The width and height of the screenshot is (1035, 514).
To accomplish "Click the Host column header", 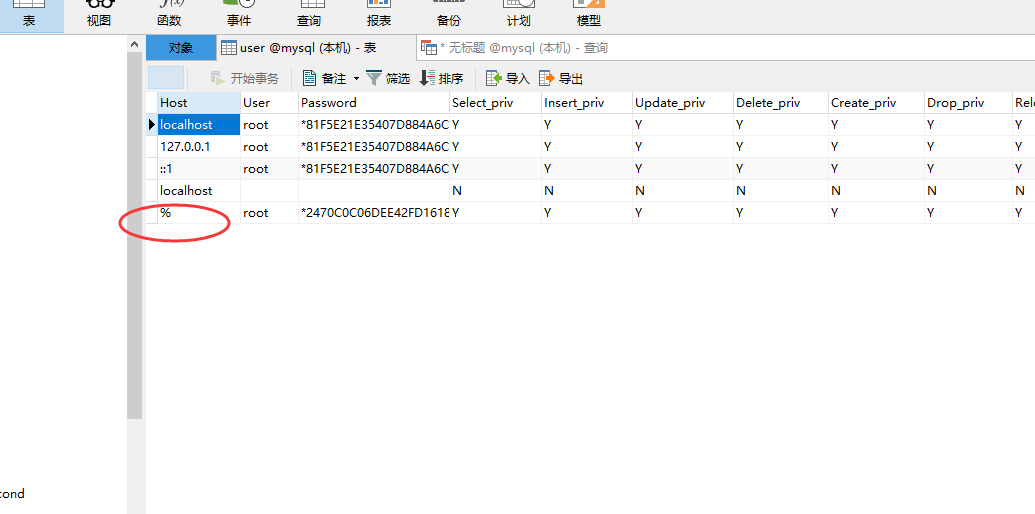I will click(199, 102).
